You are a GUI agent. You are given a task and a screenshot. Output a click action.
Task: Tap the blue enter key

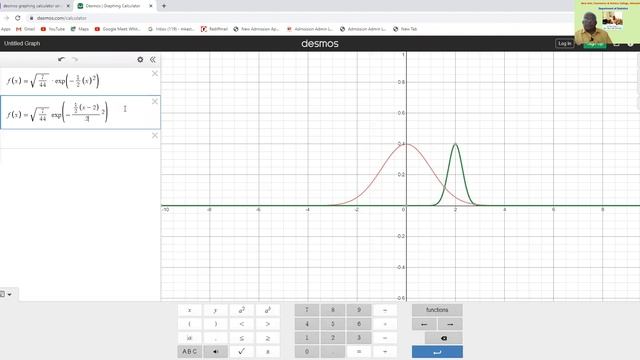tap(437, 352)
